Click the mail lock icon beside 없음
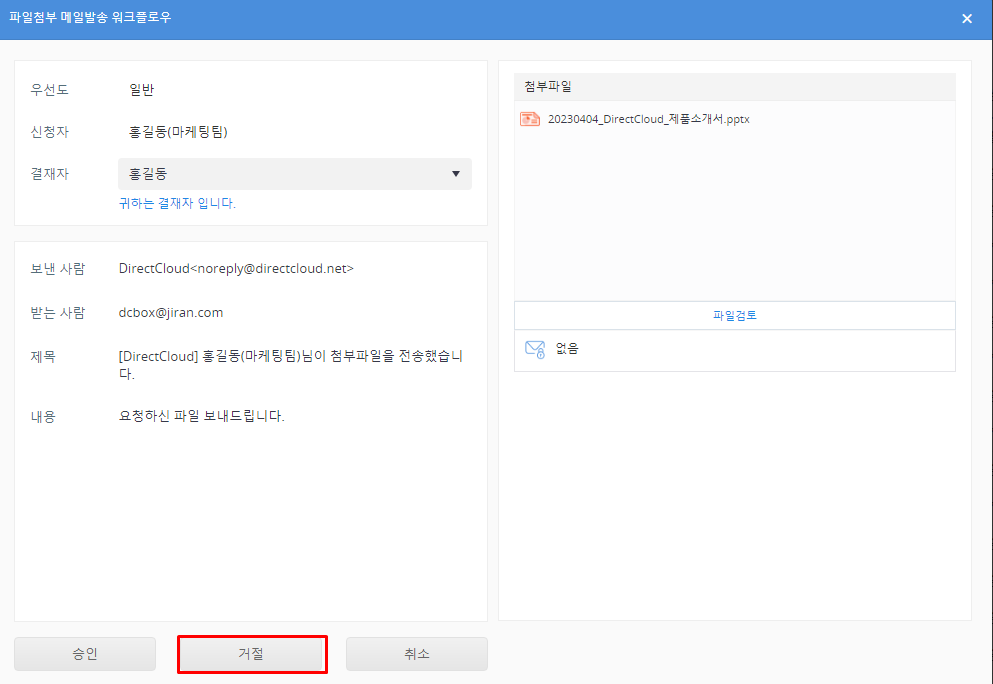This screenshot has height=684, width=993. 534,349
